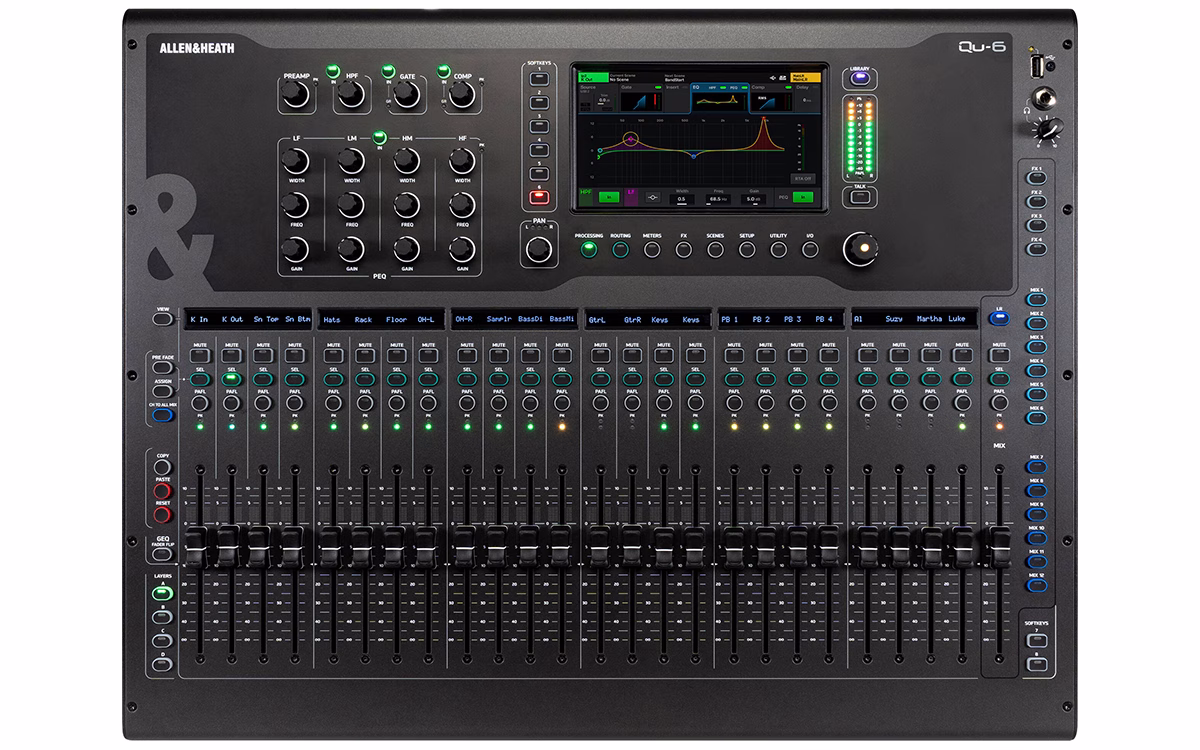Adjust the HPF frequency knob
This screenshot has width=1200, height=750.
349,95
